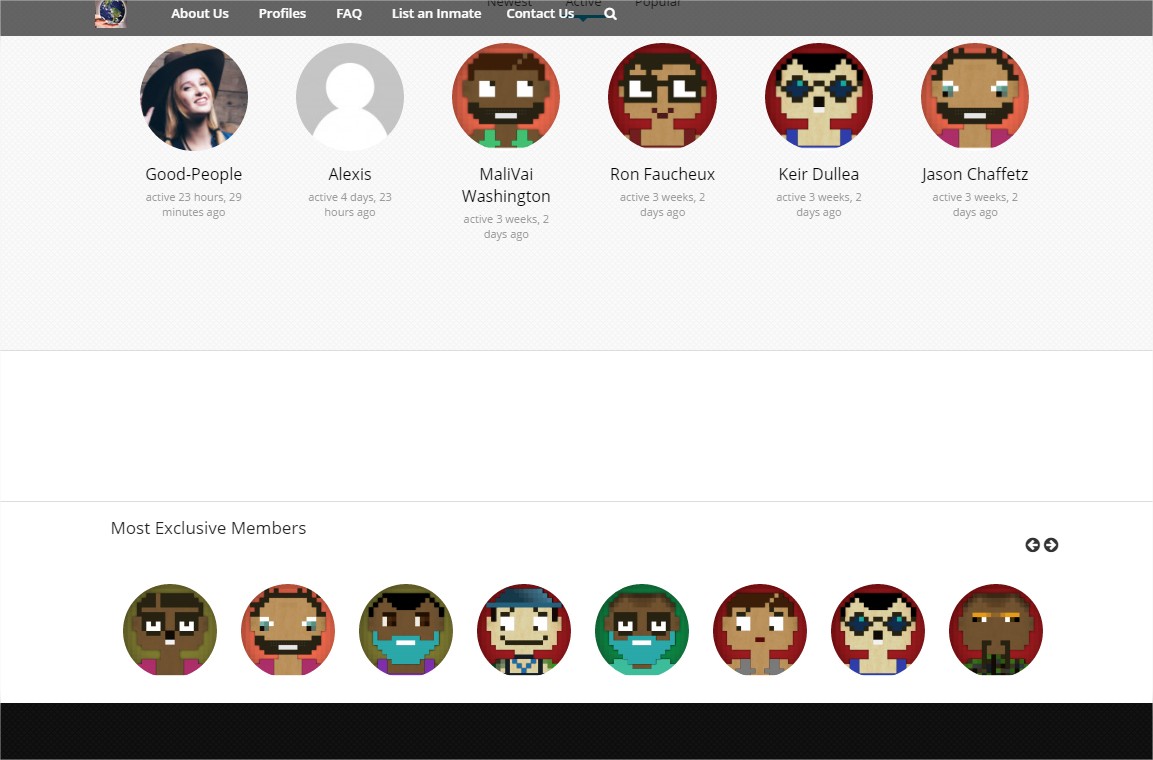Open Alexis default avatar
The image size is (1153, 760).
[x=350, y=96]
